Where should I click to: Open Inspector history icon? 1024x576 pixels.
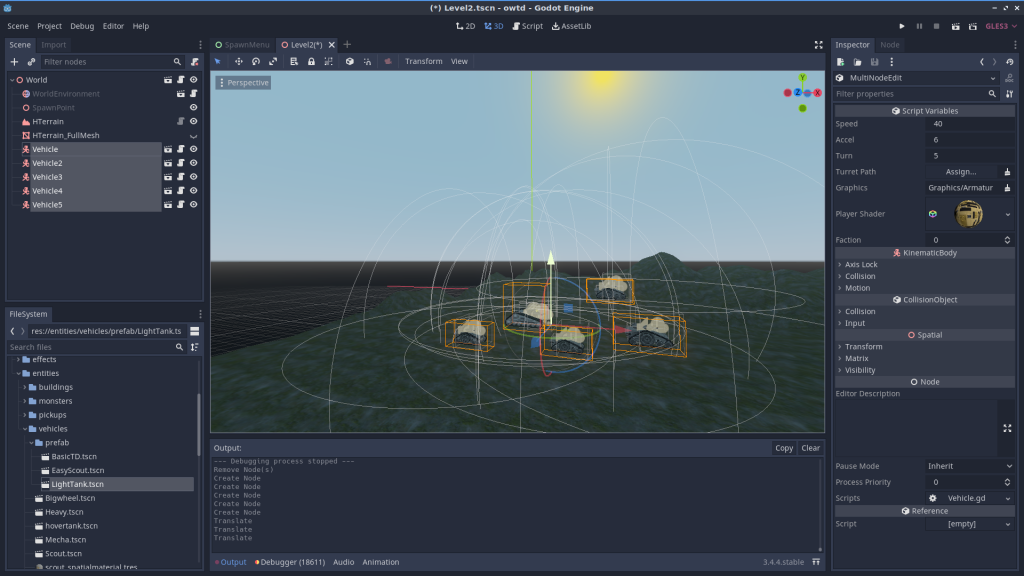(1010, 62)
